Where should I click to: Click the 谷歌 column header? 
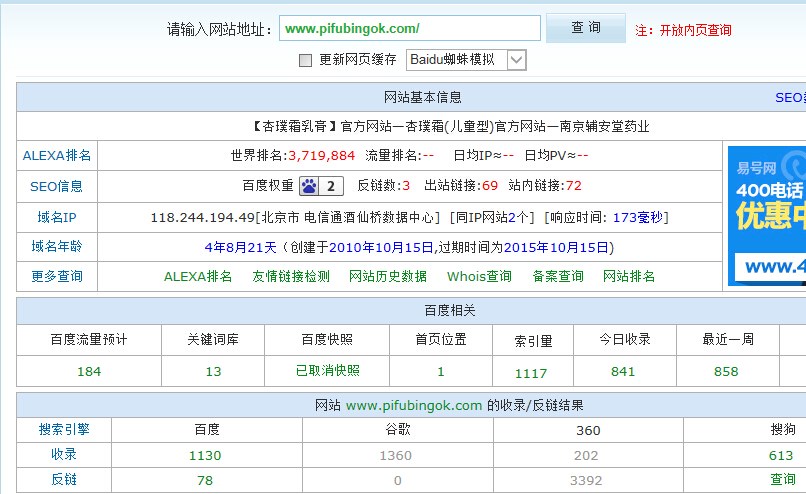click(x=398, y=429)
